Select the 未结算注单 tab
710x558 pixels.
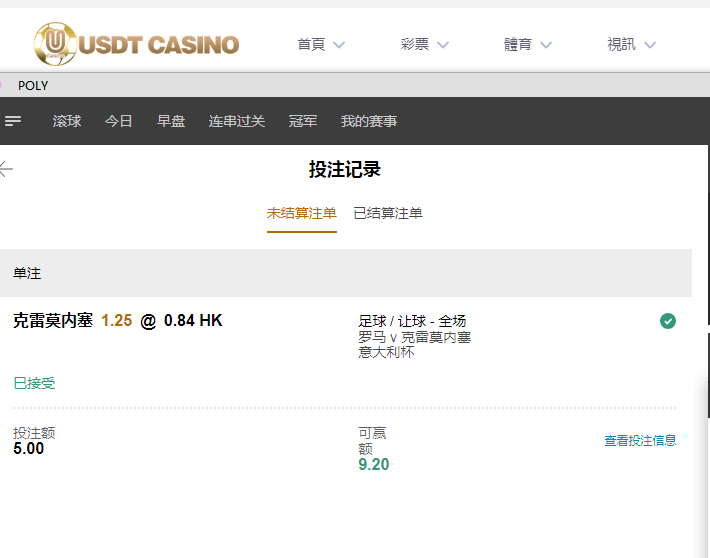302,213
